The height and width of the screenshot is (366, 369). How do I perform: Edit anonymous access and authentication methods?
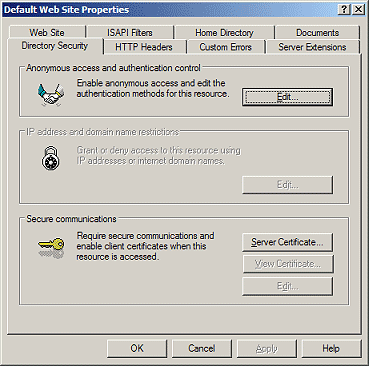point(287,97)
